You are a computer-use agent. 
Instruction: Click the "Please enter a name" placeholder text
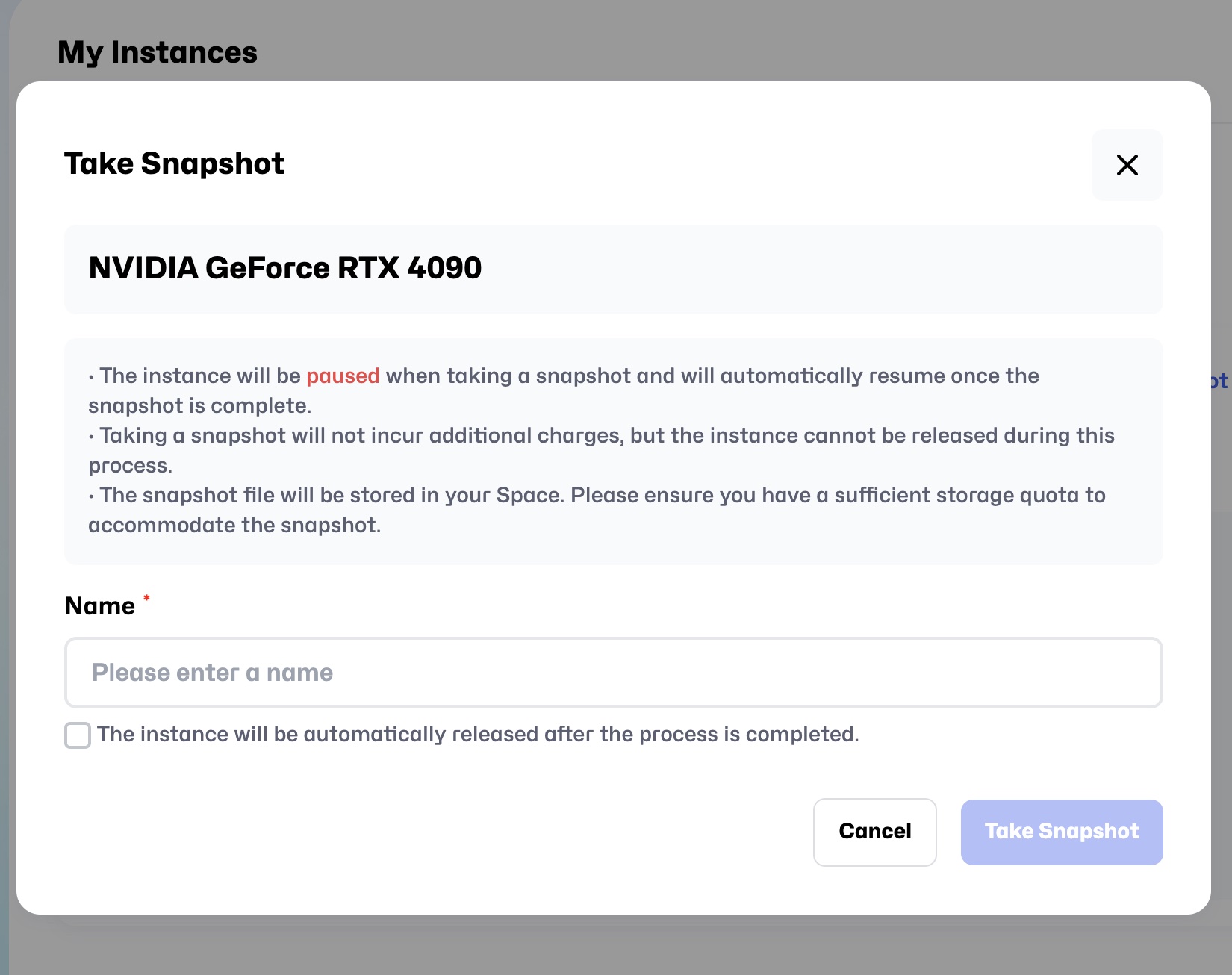pos(213,673)
